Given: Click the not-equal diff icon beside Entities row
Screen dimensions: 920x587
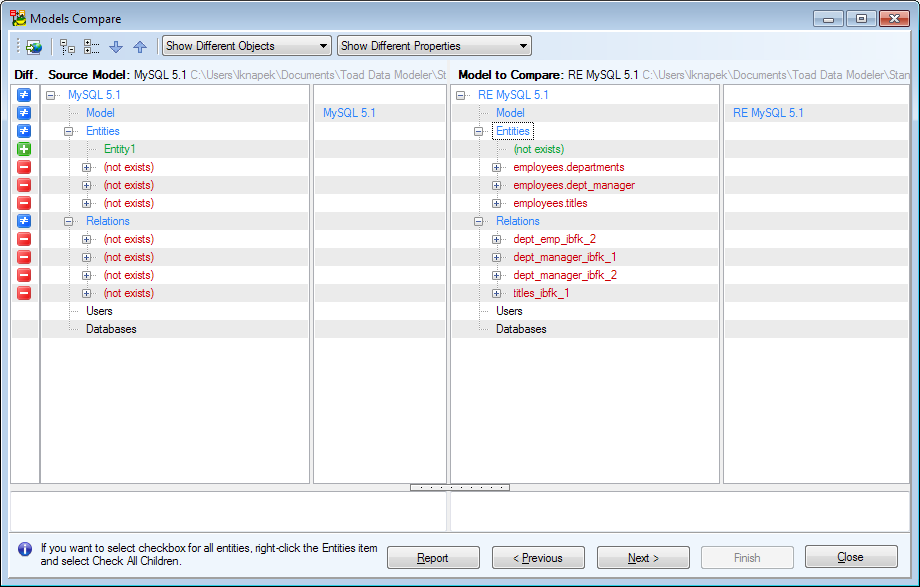Looking at the screenshot, I should [x=24, y=131].
